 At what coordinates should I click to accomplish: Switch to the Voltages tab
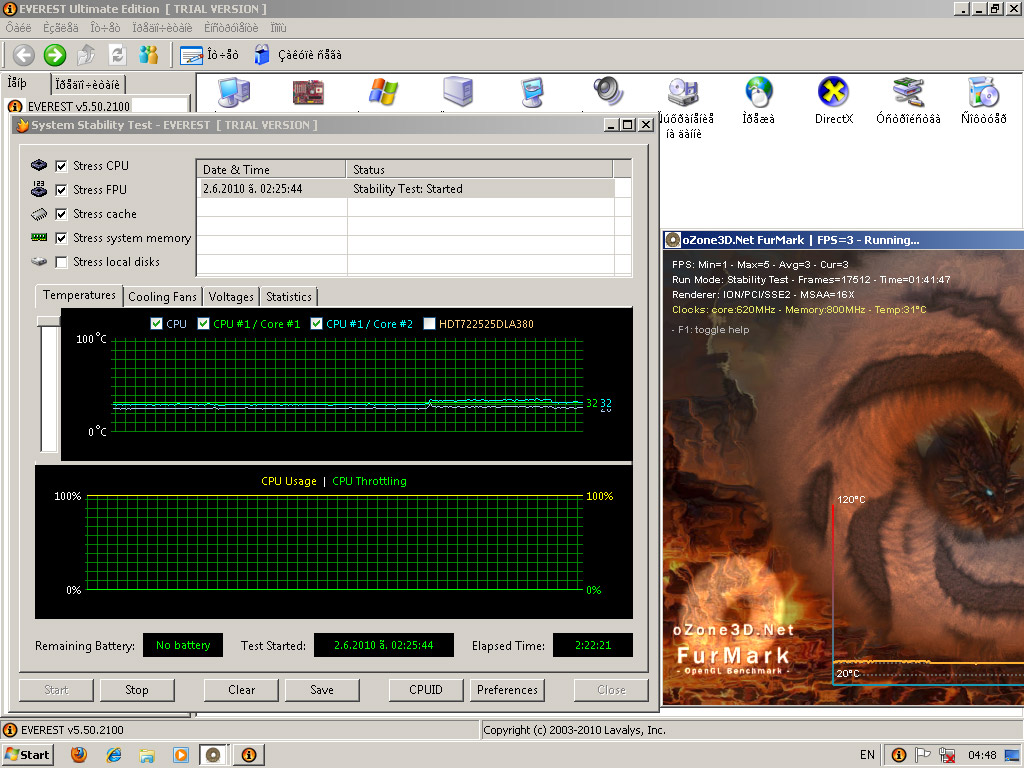point(231,297)
